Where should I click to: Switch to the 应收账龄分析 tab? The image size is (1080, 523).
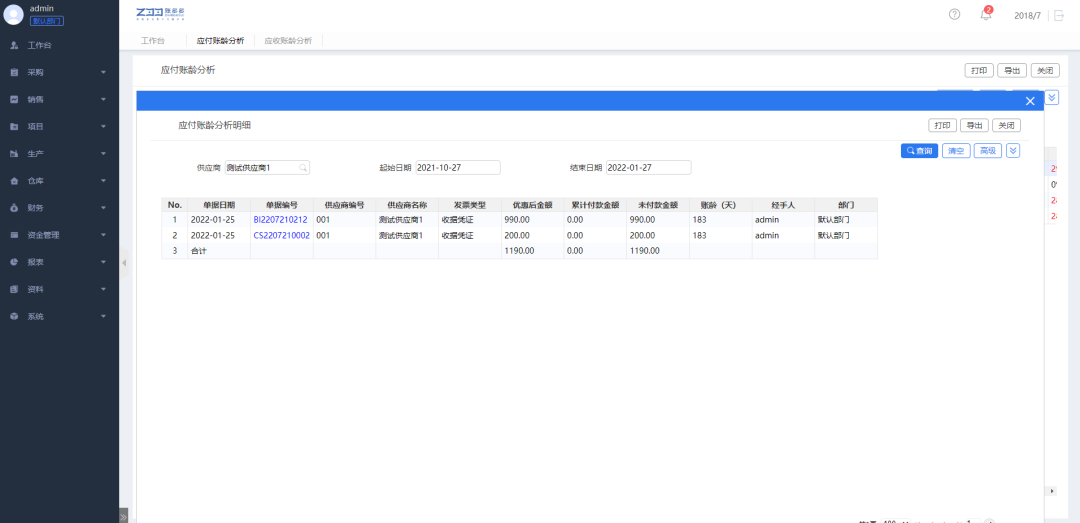click(288, 41)
